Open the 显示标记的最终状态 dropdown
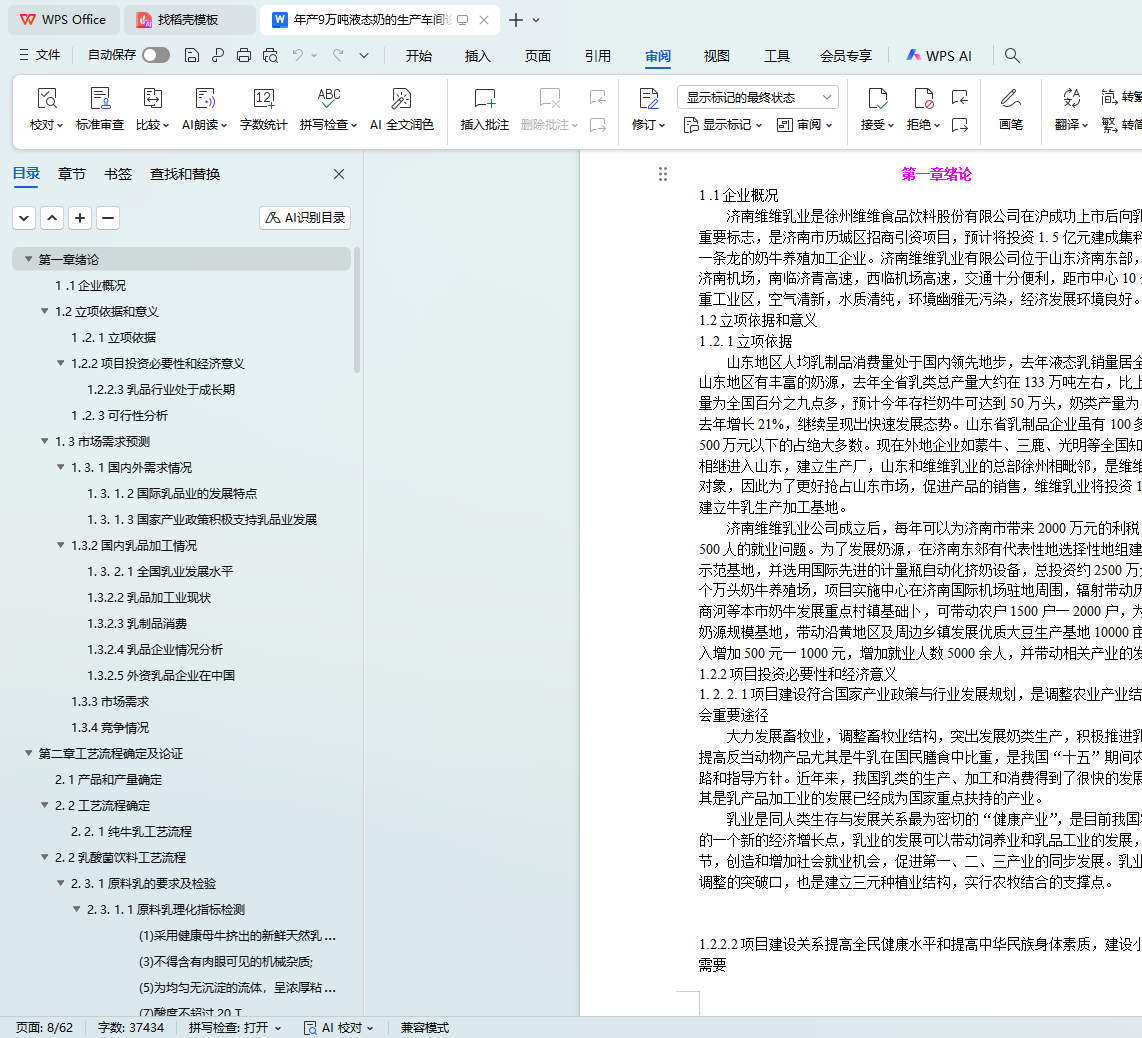 (x=757, y=97)
